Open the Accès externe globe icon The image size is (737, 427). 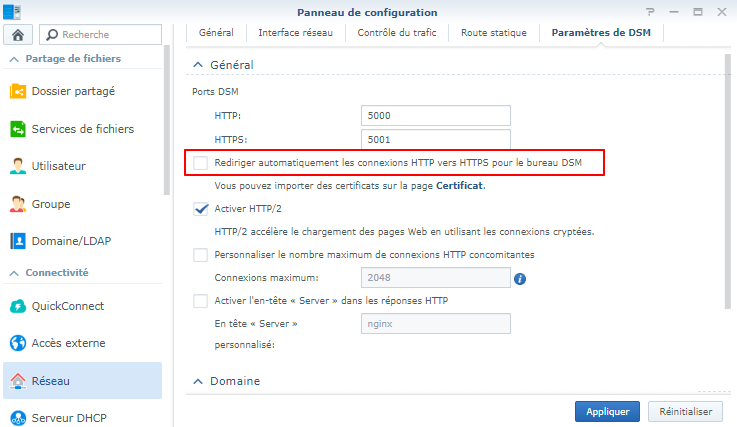click(18, 343)
